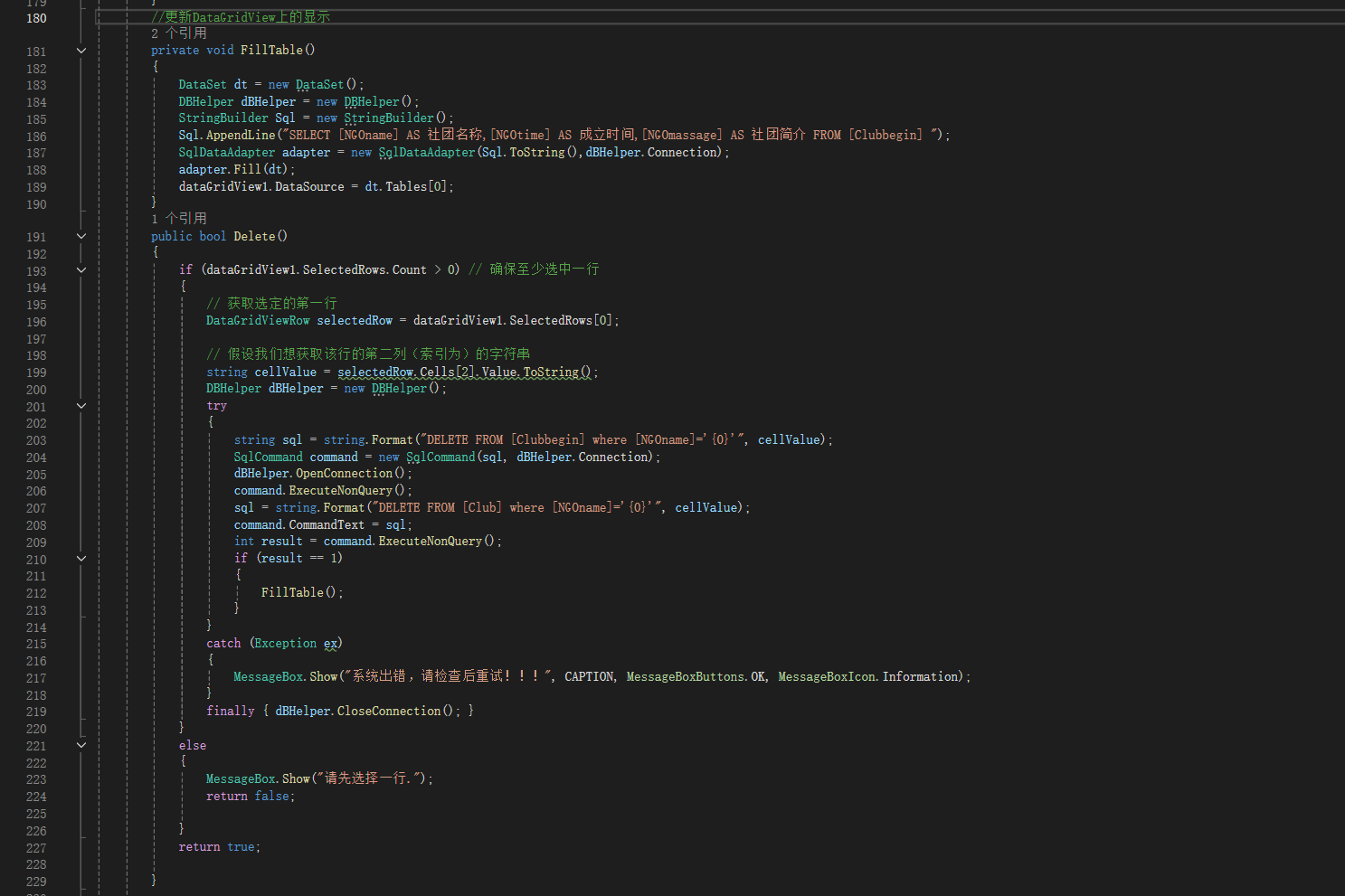Click 'StringBuilder Sql' declaration on line 185

[x=237, y=118]
